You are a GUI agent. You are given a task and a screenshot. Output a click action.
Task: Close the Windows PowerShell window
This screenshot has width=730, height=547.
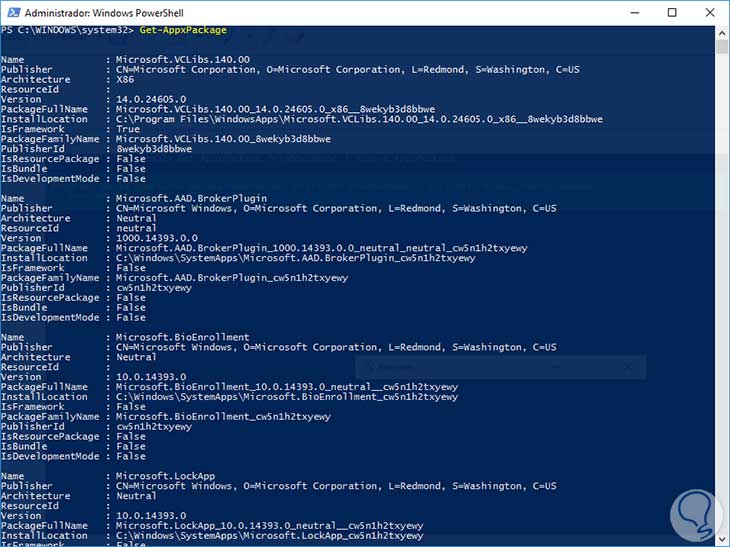pos(710,13)
